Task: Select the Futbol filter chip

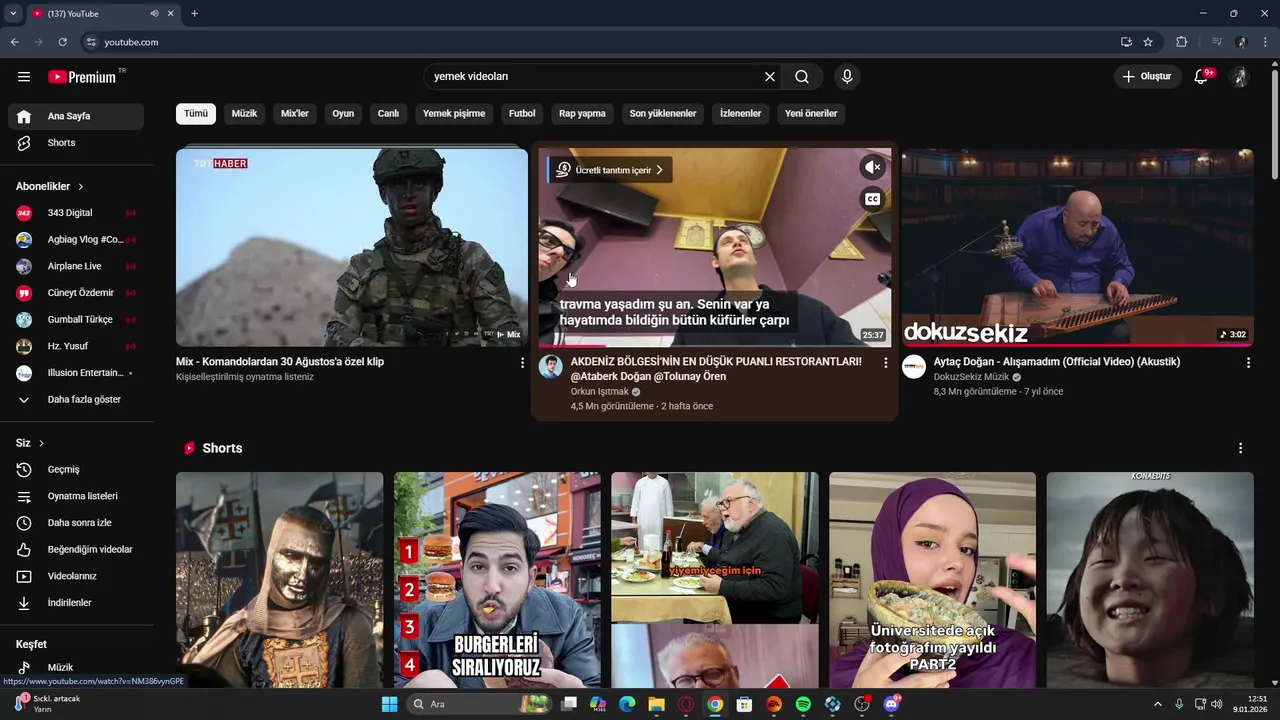Action: (x=522, y=113)
